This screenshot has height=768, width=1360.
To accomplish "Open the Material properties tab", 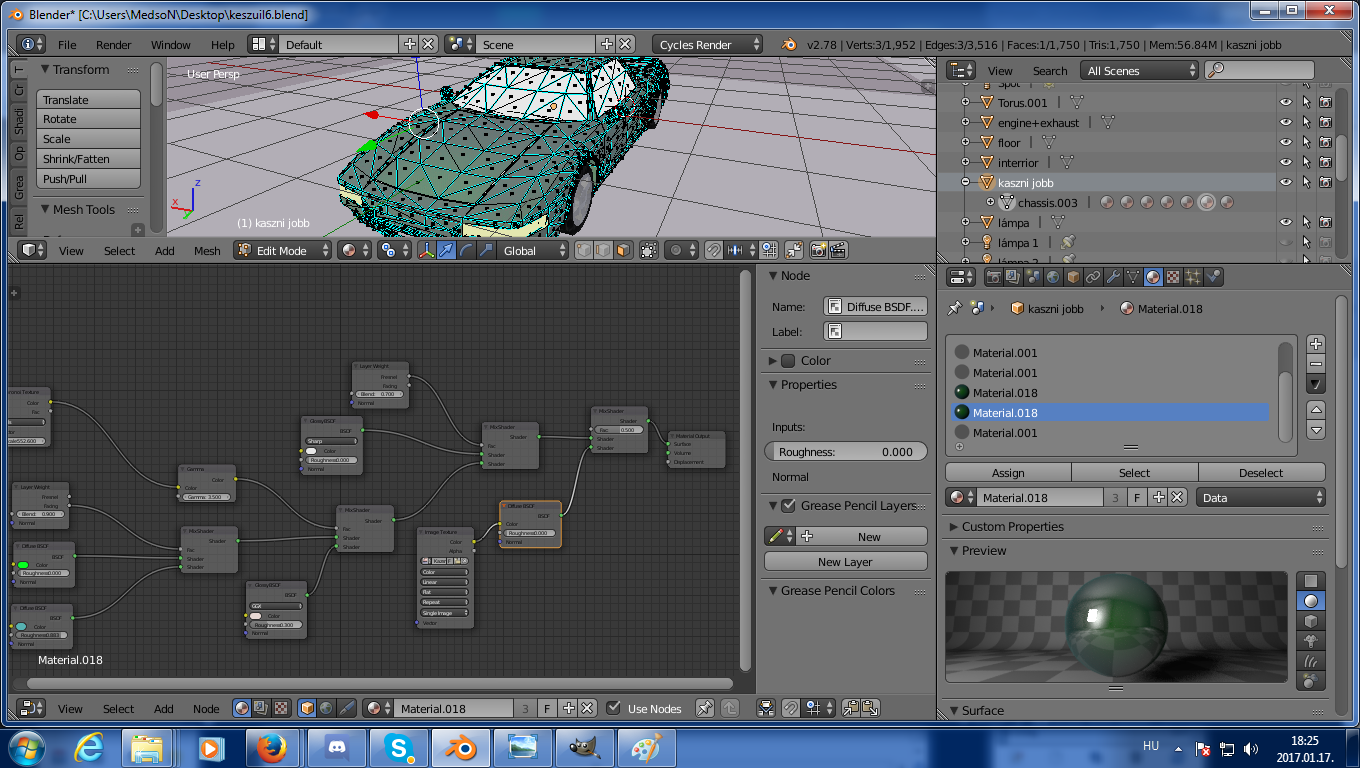I will [1153, 277].
